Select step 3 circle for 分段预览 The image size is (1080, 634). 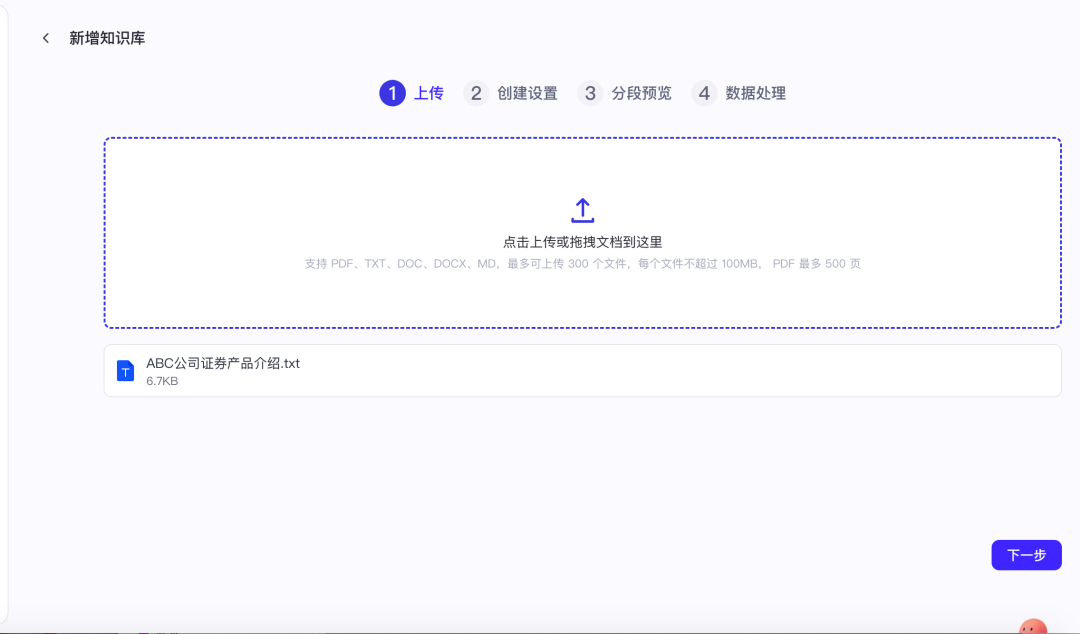point(590,93)
